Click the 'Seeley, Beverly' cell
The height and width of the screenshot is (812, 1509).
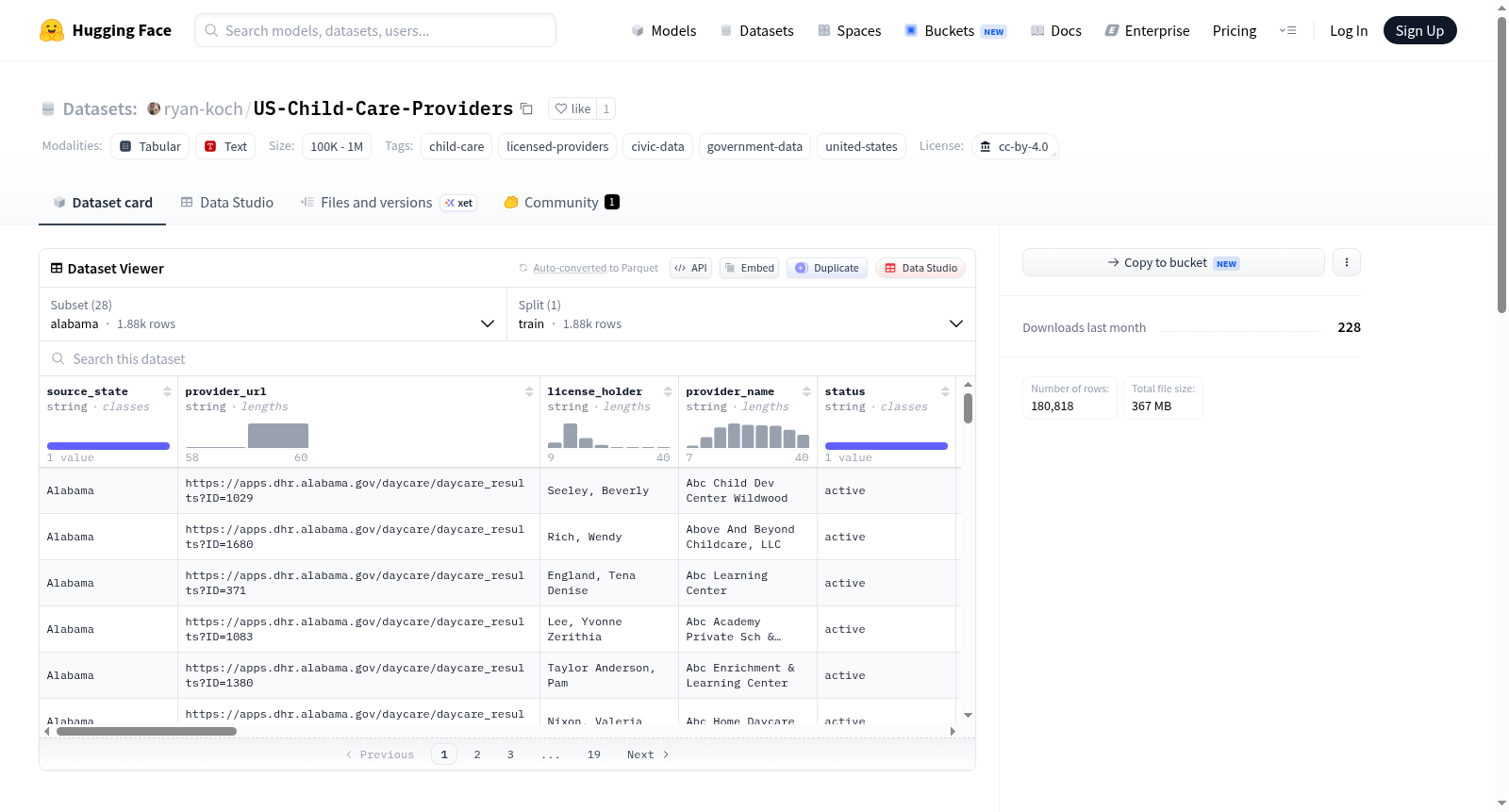(609, 490)
